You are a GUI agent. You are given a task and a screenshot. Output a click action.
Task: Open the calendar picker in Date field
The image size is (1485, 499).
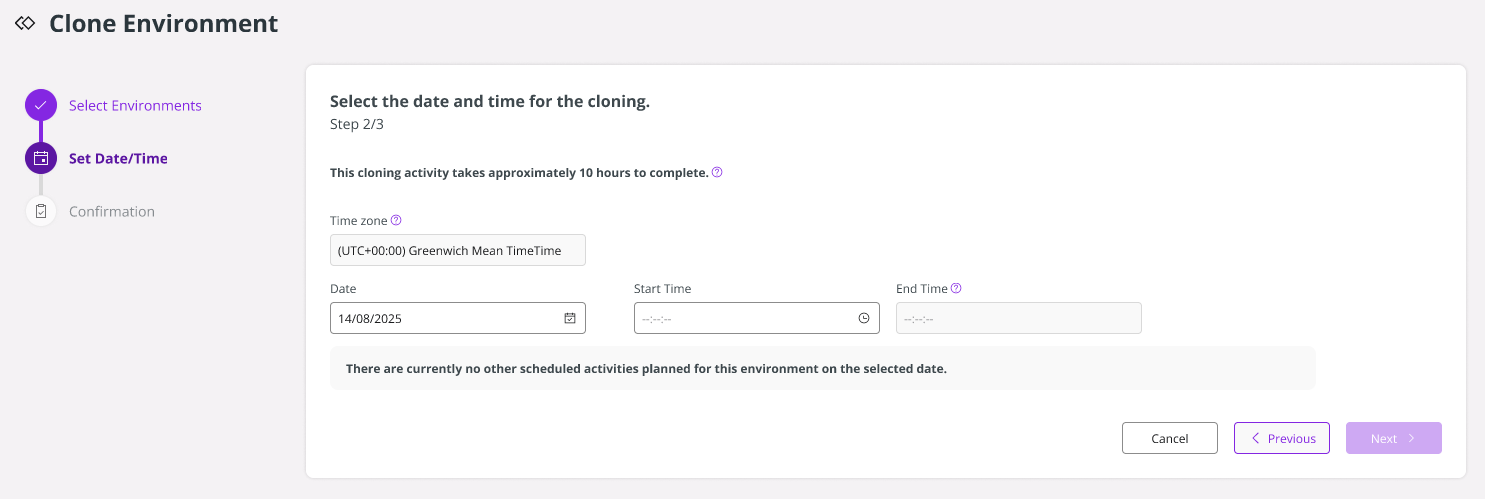coord(570,318)
